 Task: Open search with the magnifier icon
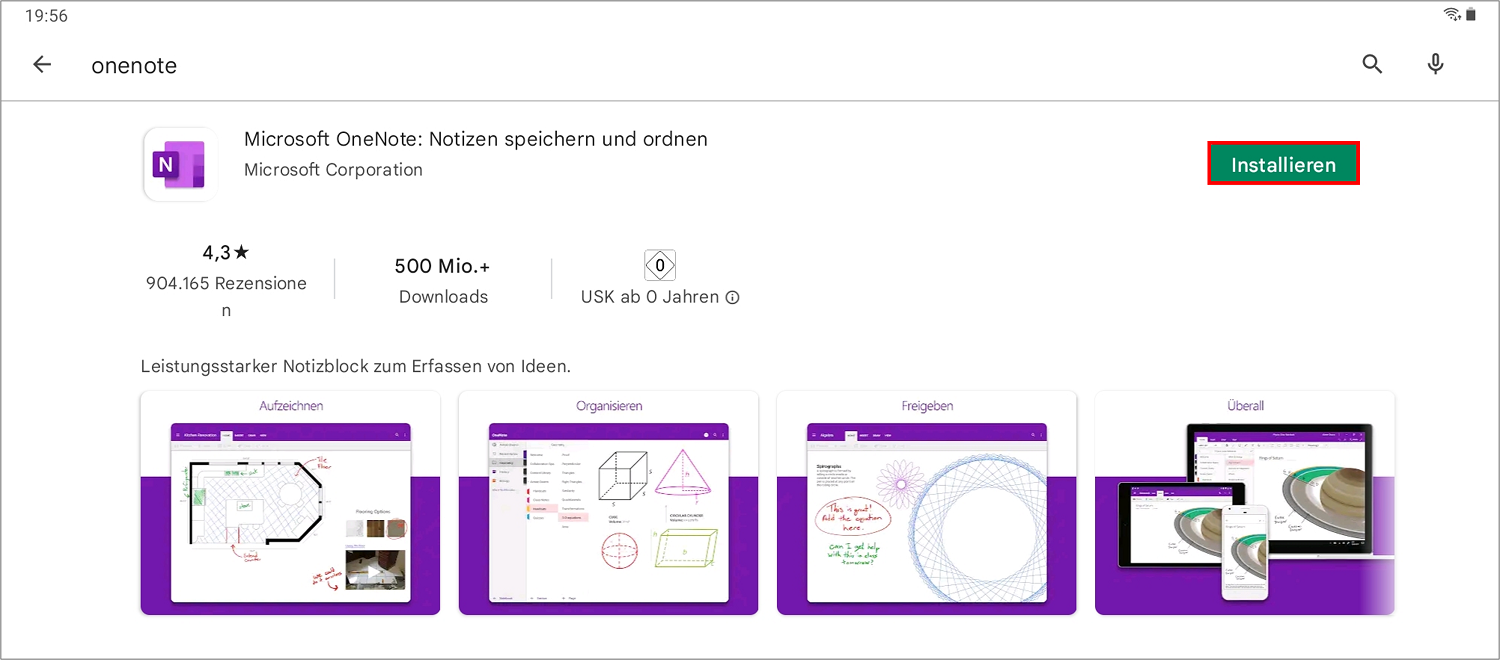point(1372,65)
